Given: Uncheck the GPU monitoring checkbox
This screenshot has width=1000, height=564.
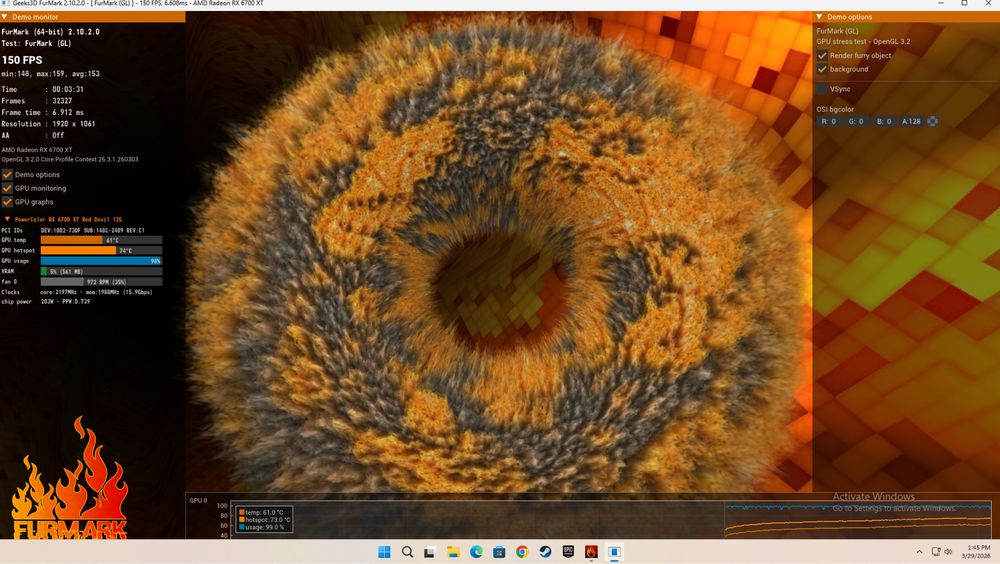Looking at the screenshot, I should [7, 188].
